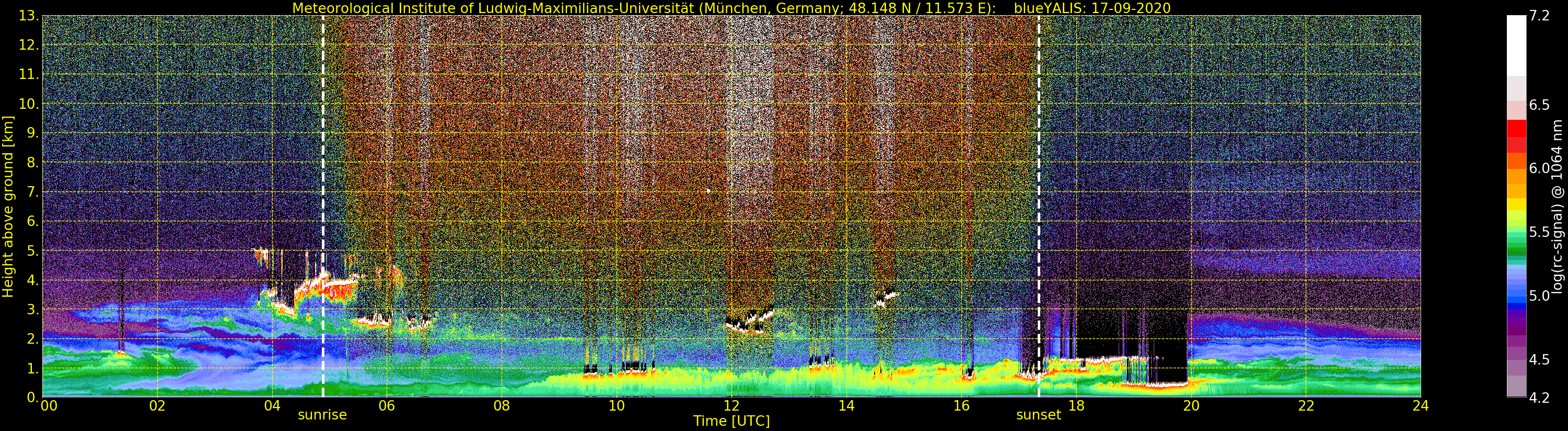The image size is (1568, 431).
Task: Click the "10" hour tick on the time axis
Action: 617,405
